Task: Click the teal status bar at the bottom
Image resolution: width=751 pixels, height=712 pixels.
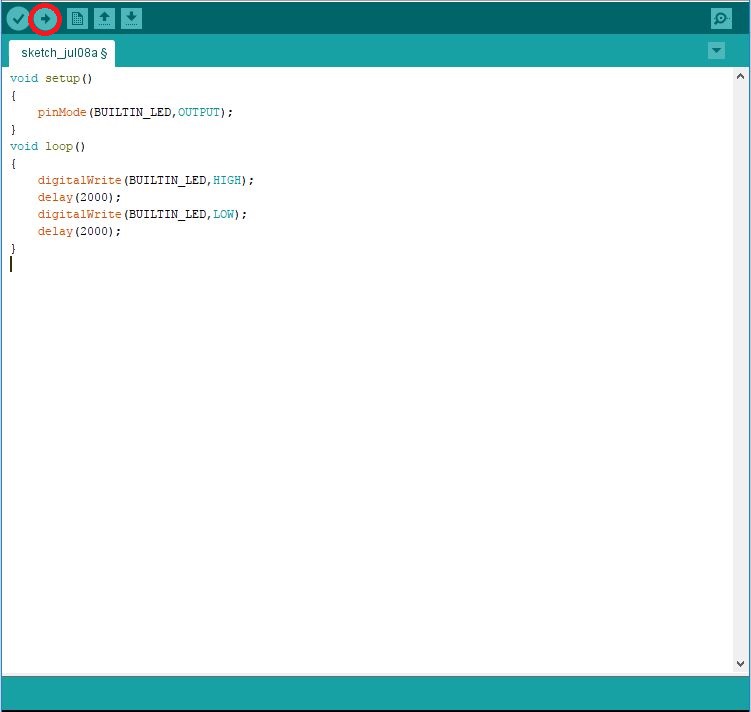Action: point(375,692)
